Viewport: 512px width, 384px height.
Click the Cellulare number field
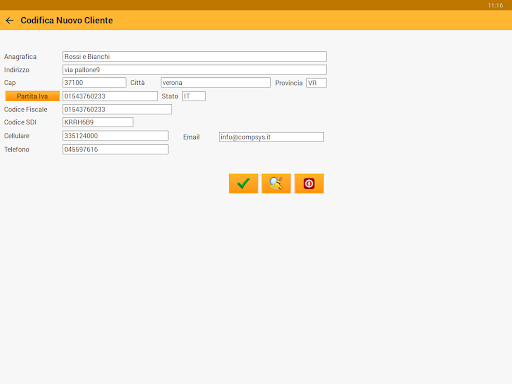point(115,136)
